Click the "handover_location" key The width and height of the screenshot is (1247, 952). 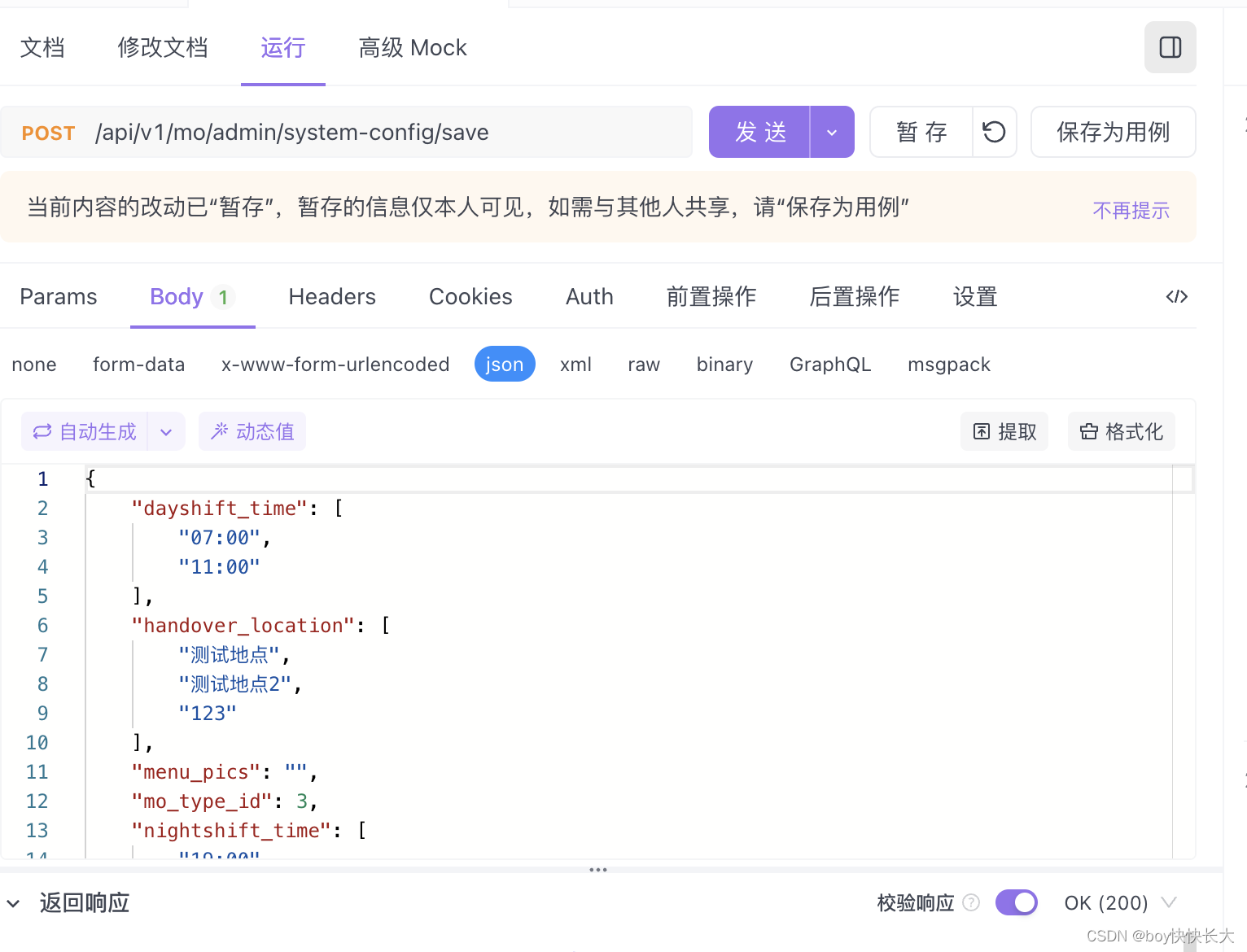pyautogui.click(x=243, y=626)
